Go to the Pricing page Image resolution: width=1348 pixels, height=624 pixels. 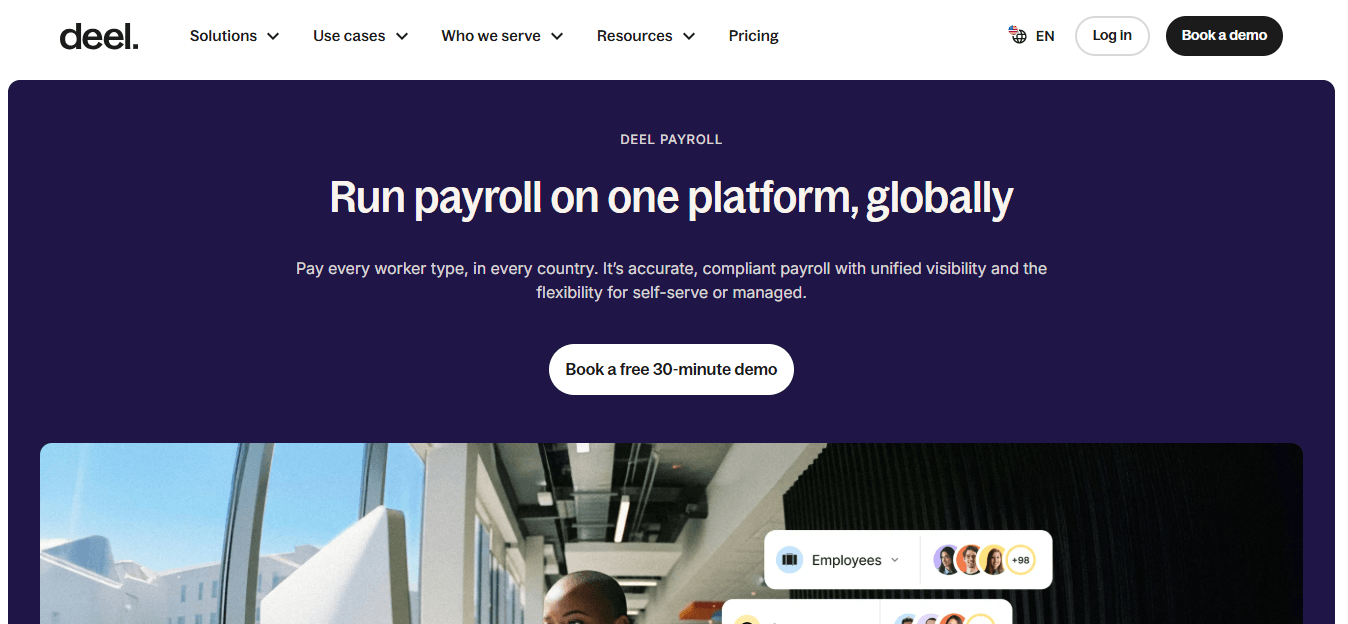[x=753, y=36]
